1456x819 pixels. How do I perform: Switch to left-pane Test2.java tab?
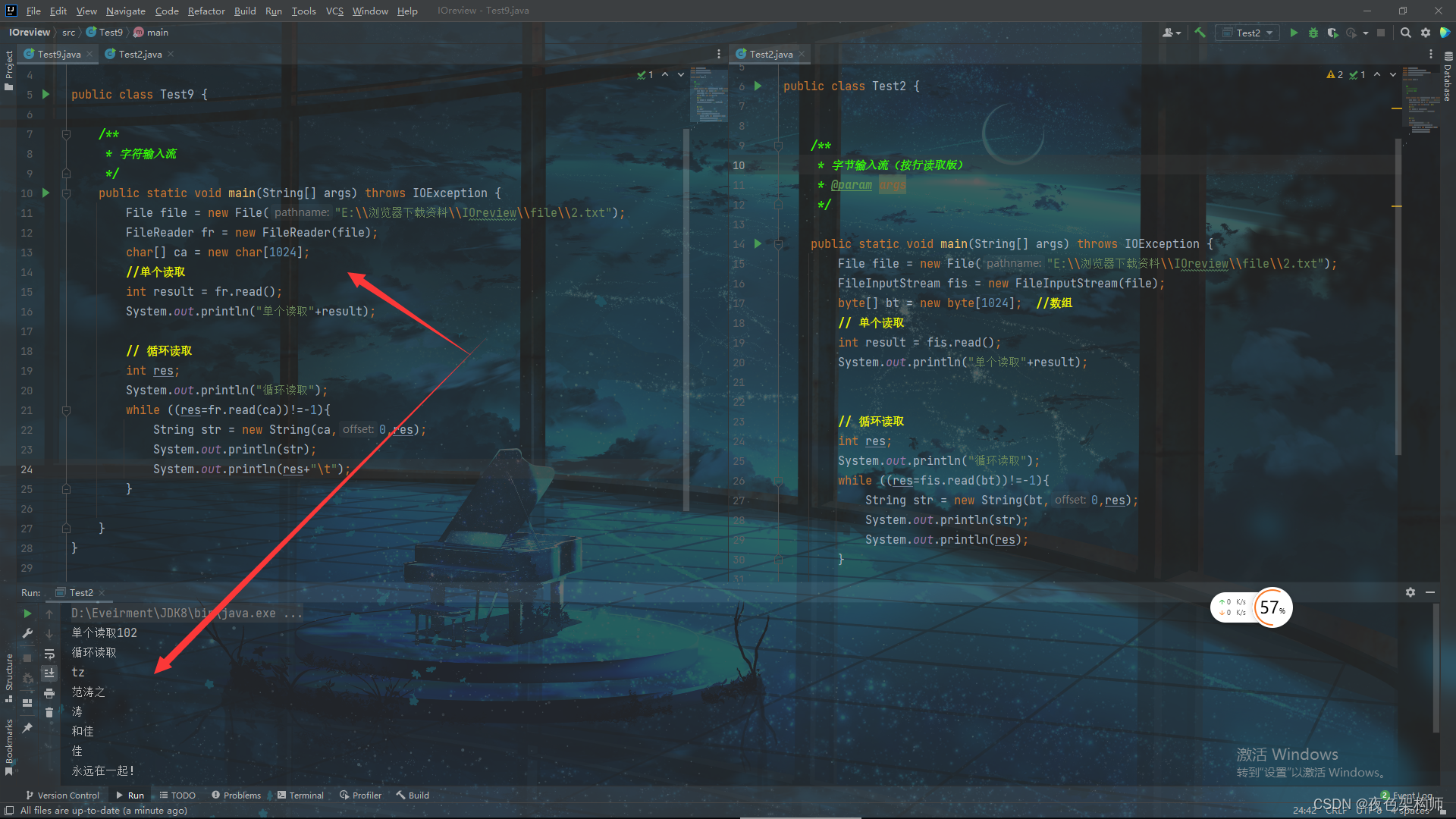tap(140, 54)
